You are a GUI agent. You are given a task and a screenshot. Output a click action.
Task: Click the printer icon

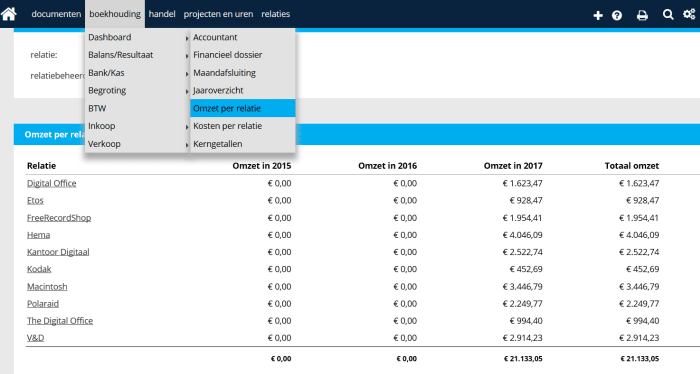(642, 16)
